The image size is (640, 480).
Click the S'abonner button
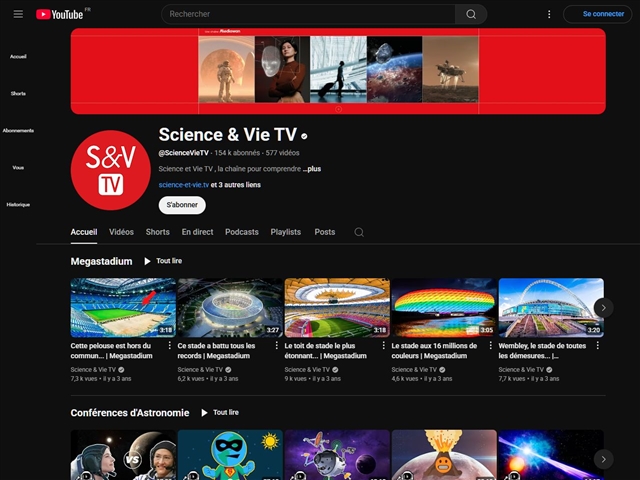coord(182,205)
